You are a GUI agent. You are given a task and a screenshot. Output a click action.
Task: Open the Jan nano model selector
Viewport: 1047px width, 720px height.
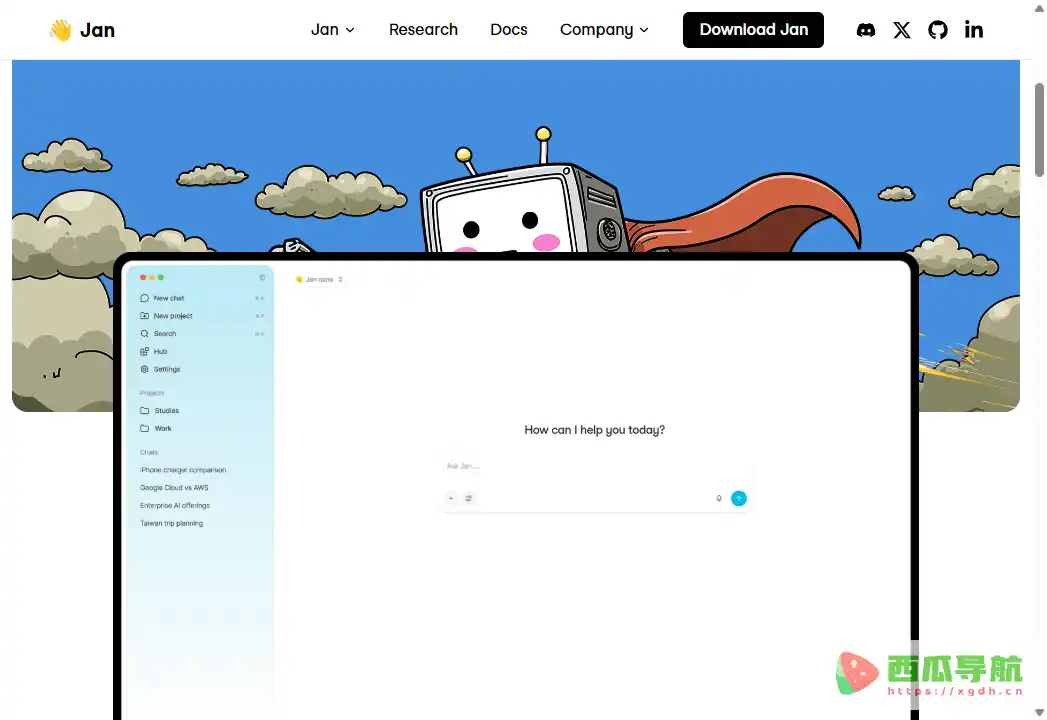(319, 279)
